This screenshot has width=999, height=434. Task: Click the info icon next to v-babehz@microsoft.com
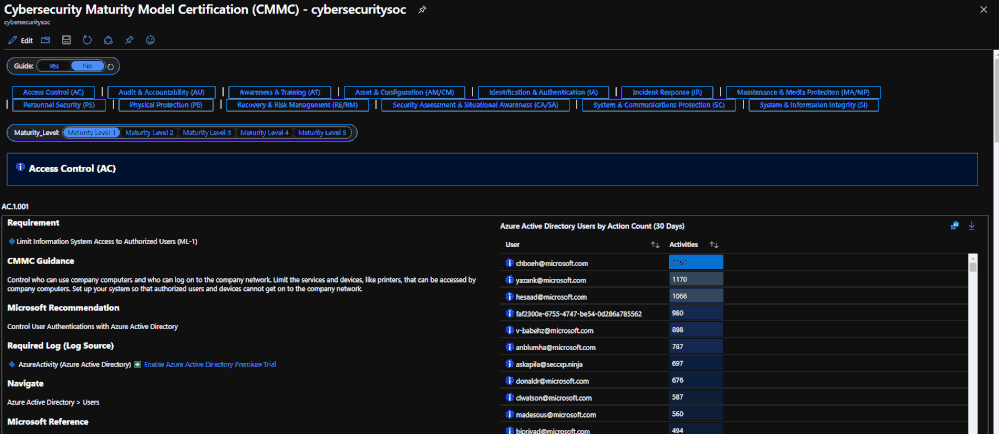[510, 330]
